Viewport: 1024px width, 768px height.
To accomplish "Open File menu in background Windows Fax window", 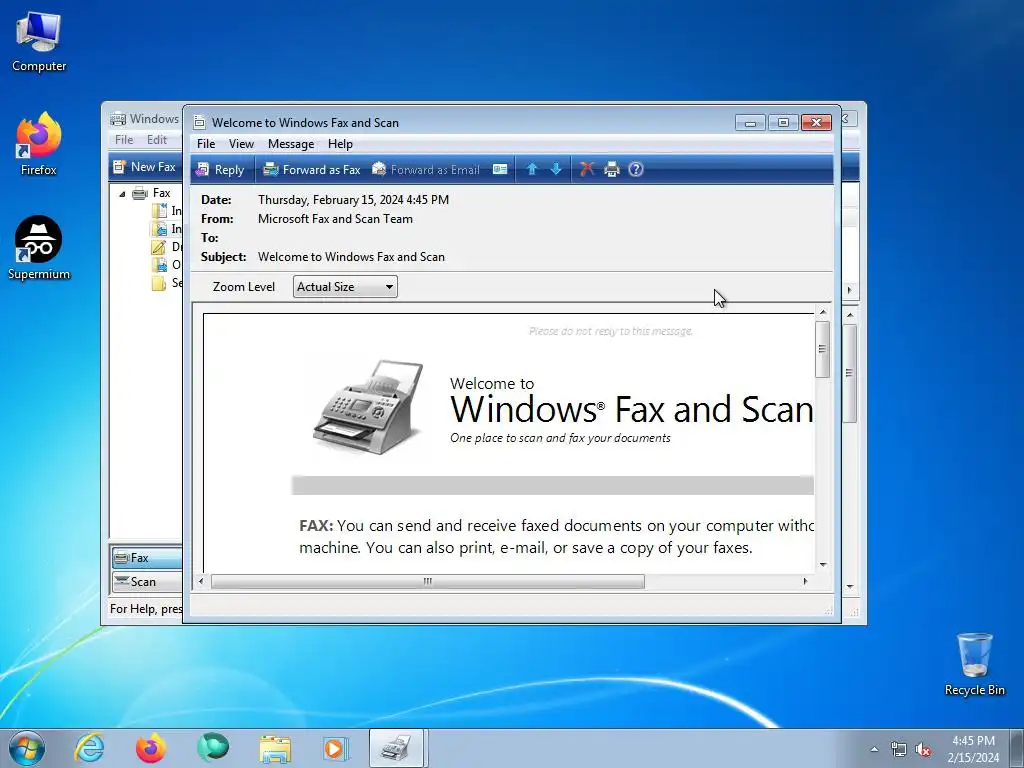I will pos(123,140).
